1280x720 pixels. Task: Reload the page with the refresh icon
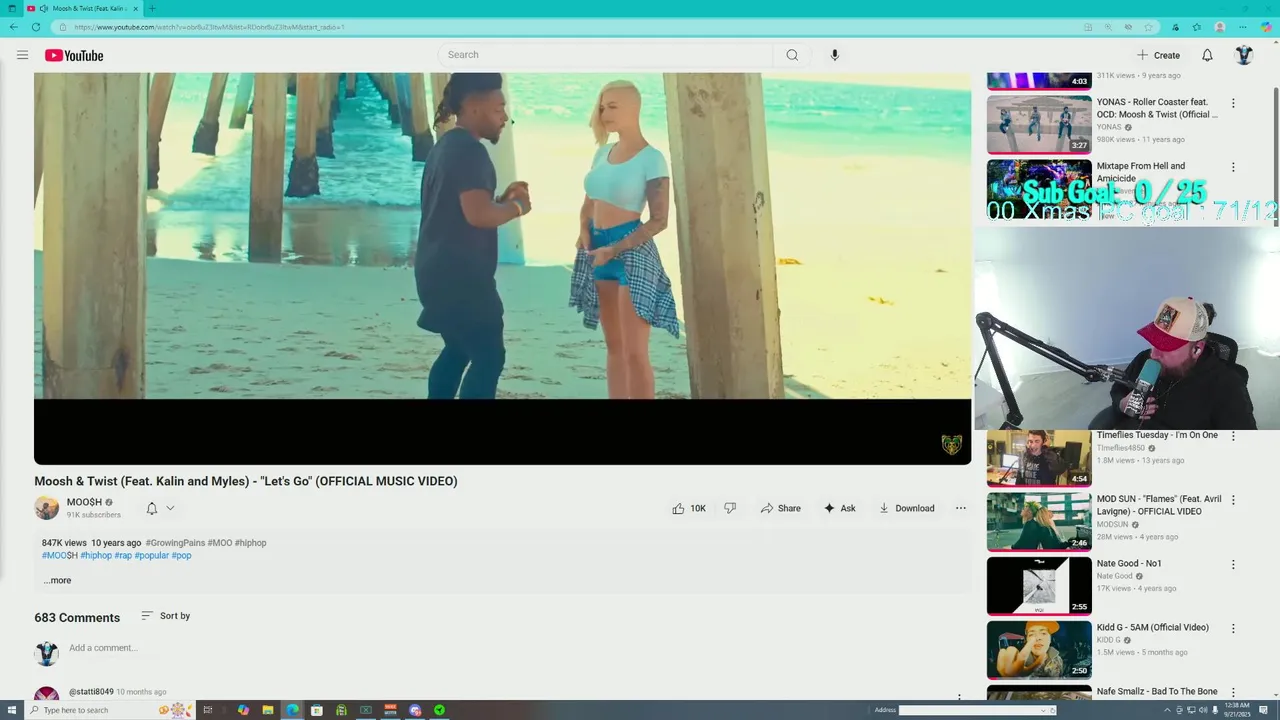36,27
